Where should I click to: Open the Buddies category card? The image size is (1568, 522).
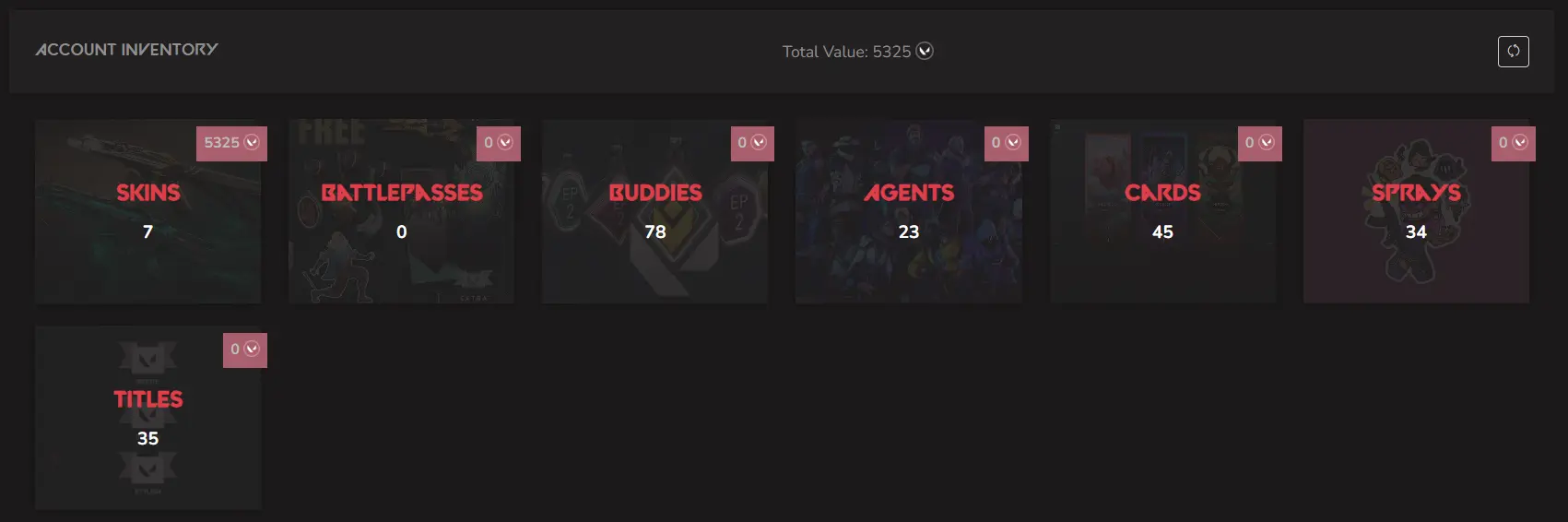654,211
